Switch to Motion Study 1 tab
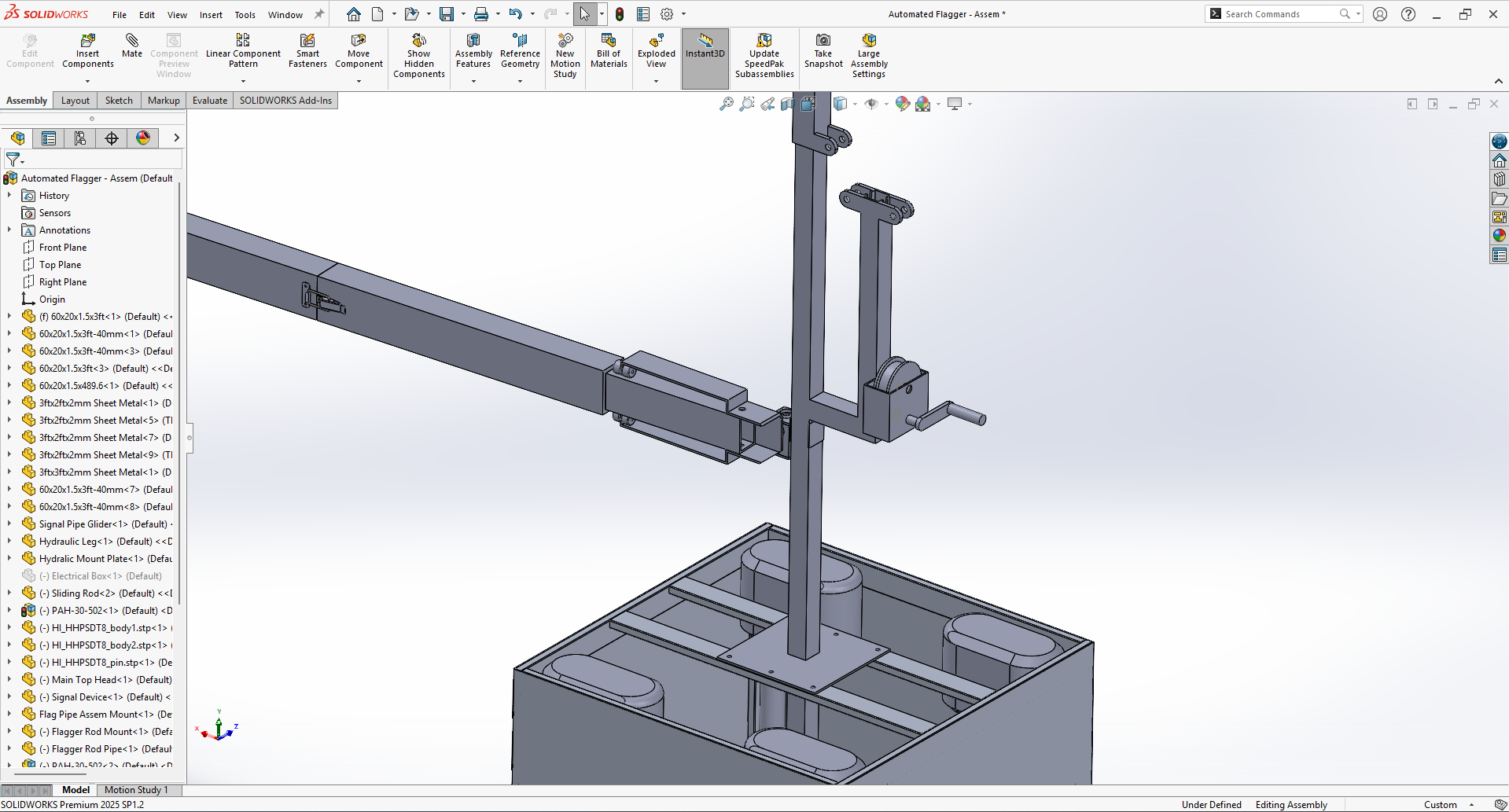 (x=136, y=790)
